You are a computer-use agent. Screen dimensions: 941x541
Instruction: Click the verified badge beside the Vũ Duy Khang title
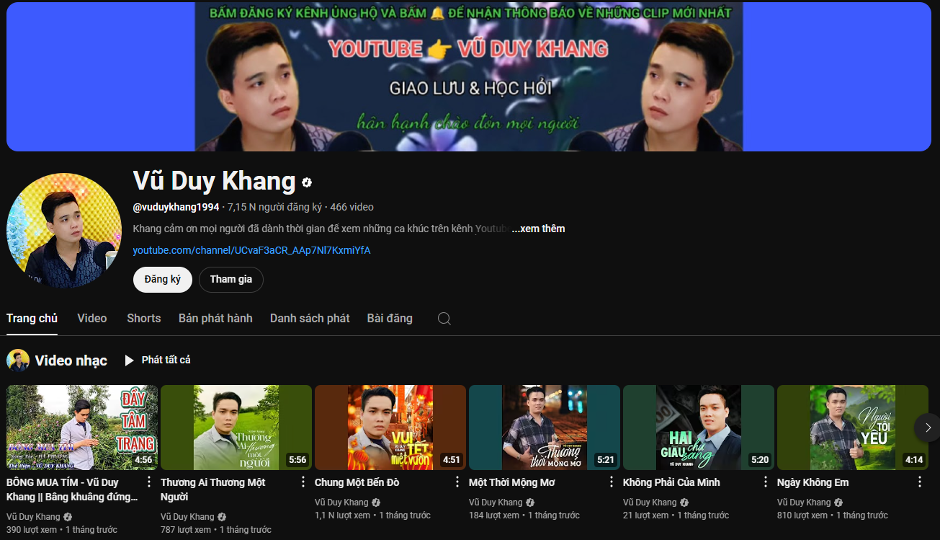tap(307, 183)
